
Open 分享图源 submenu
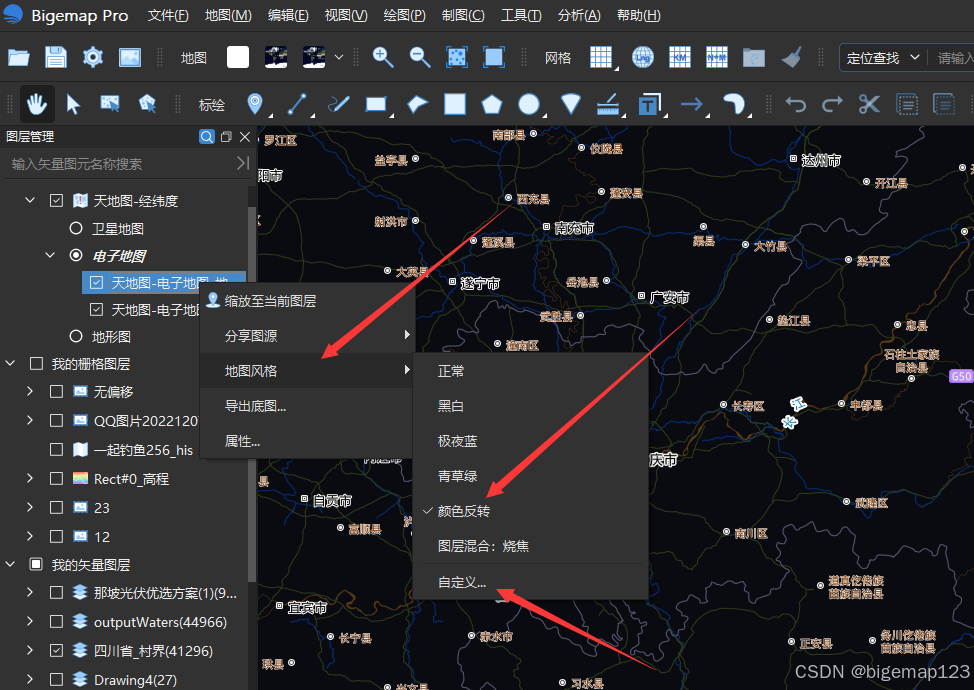[x=307, y=335]
